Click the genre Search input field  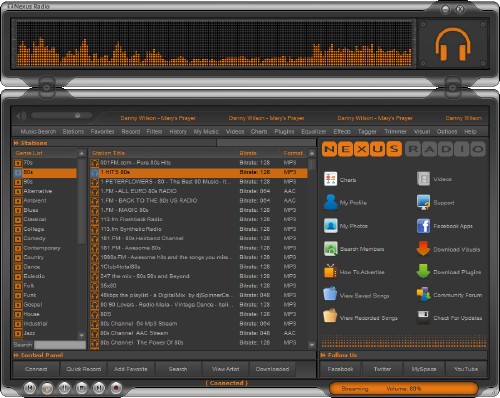coord(60,345)
